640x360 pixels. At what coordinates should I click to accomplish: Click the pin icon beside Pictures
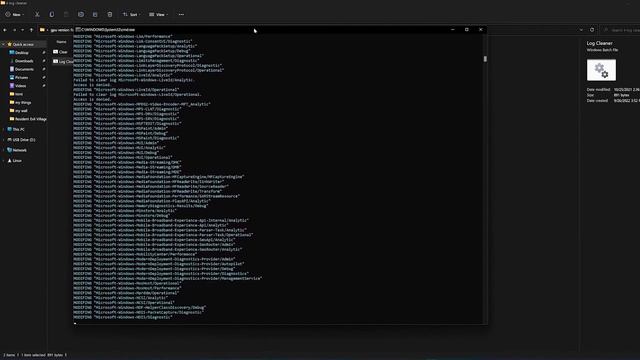tap(44, 78)
